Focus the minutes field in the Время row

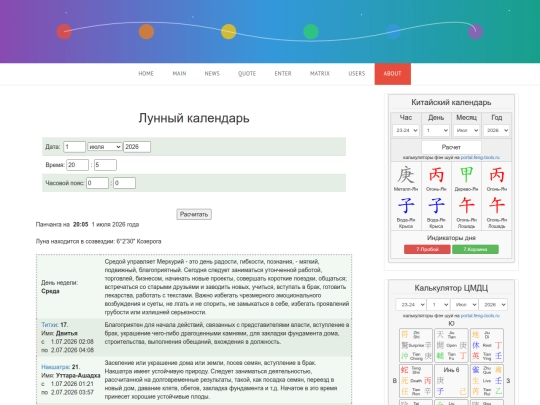[x=105, y=165]
